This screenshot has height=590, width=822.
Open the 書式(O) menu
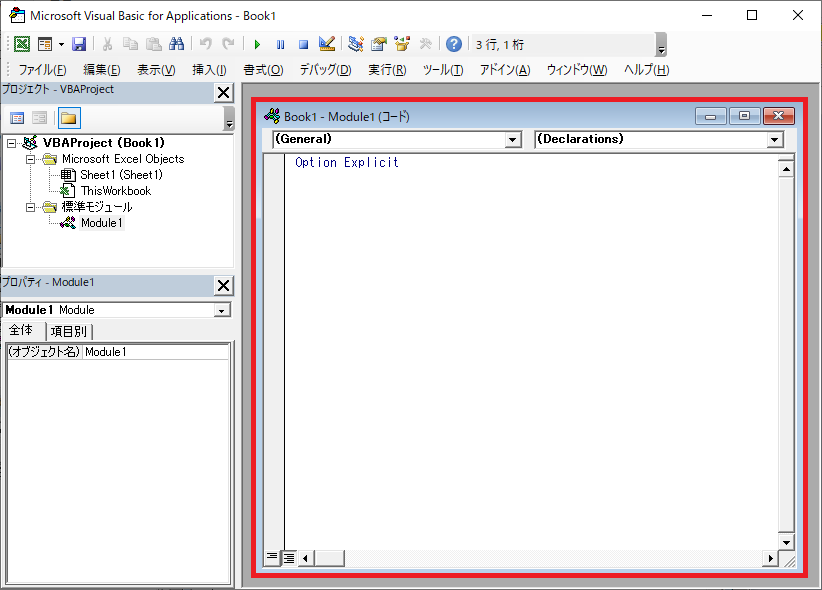[x=263, y=70]
